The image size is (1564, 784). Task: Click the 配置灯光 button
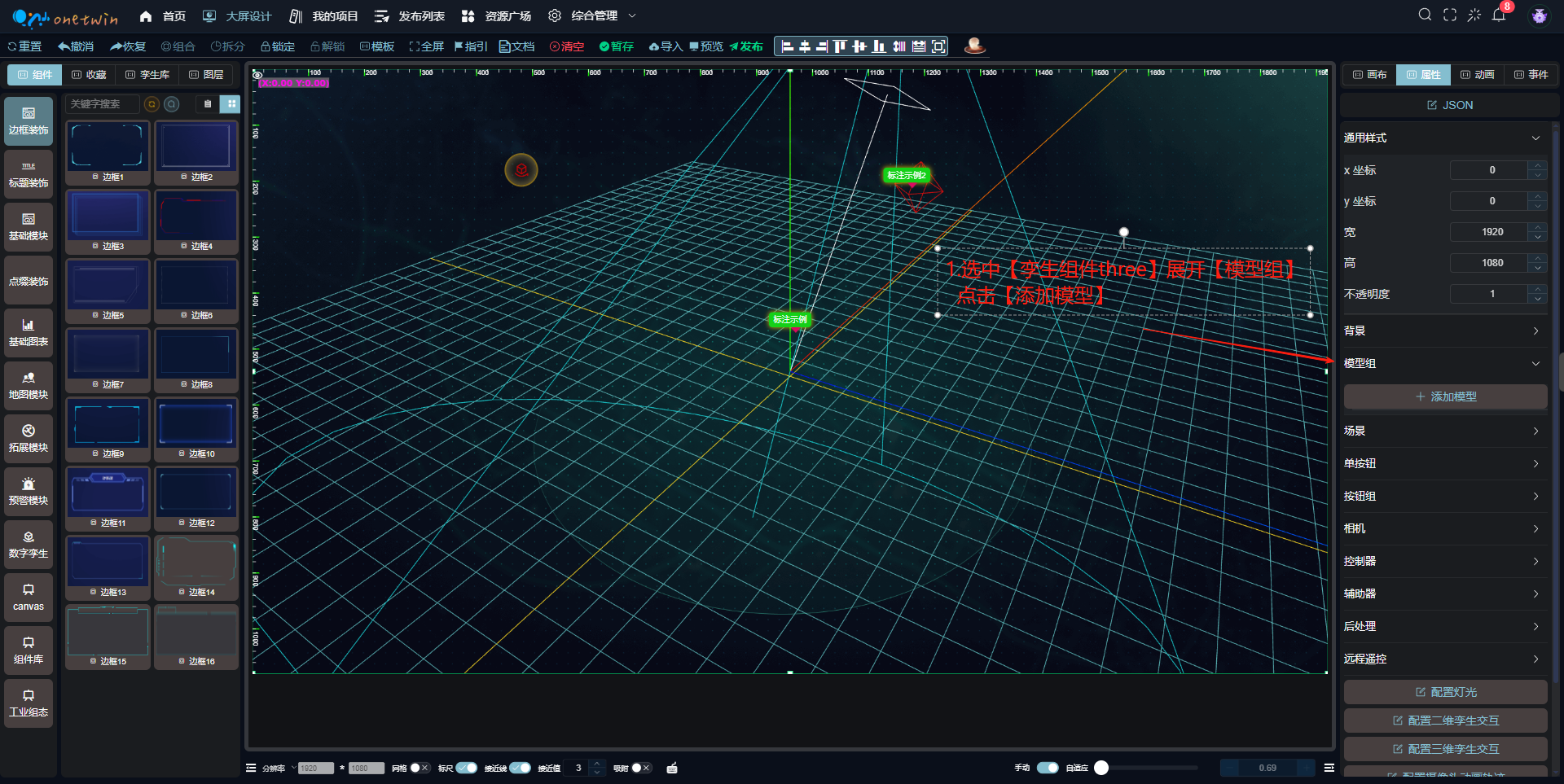pyautogui.click(x=1445, y=692)
